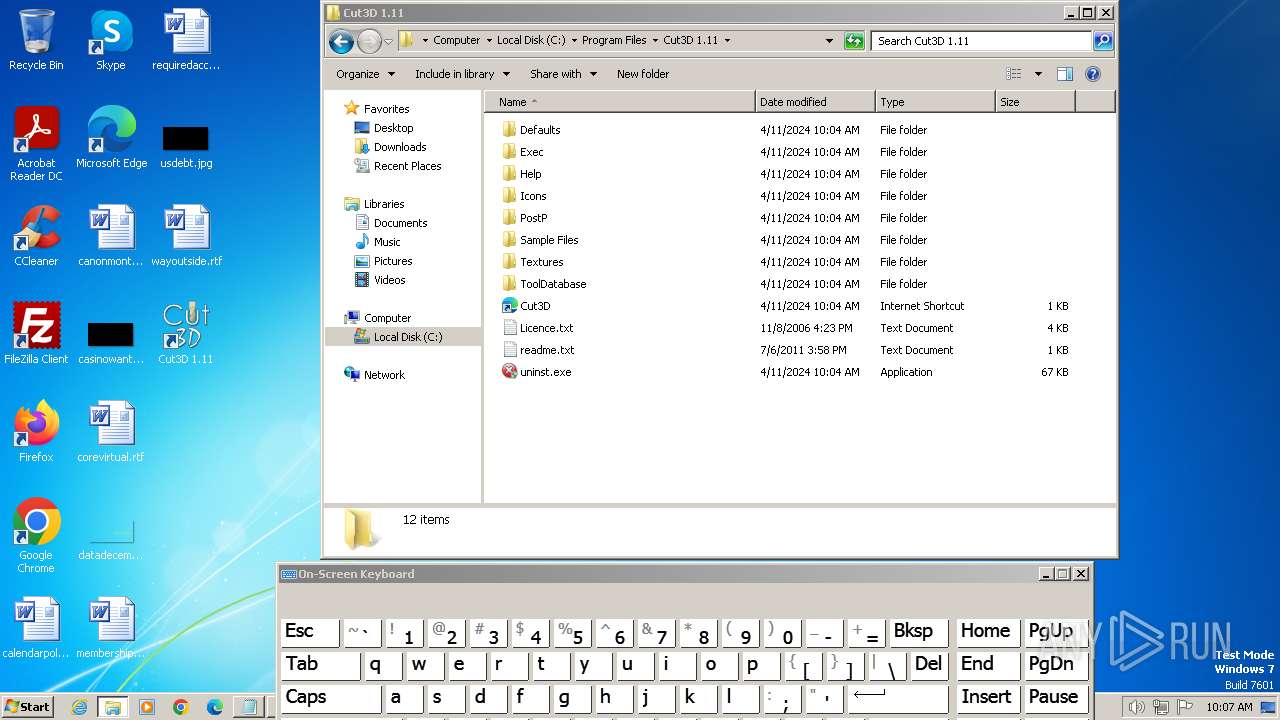This screenshot has width=1280, height=720.
Task: Open Chrome from the taskbar
Action: (x=181, y=707)
